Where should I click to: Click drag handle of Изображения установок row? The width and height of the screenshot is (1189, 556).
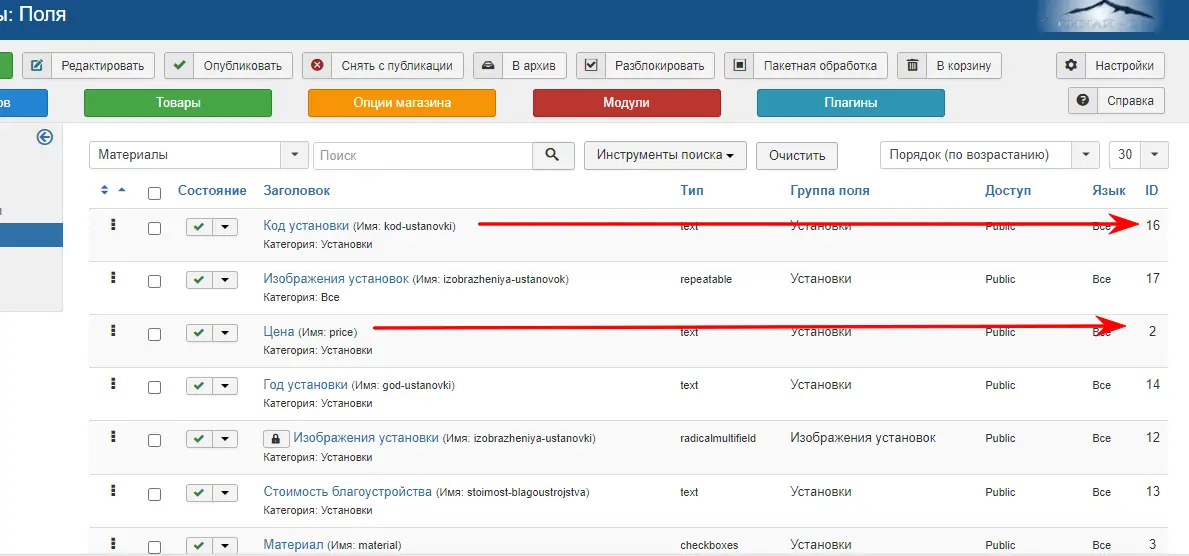click(113, 278)
